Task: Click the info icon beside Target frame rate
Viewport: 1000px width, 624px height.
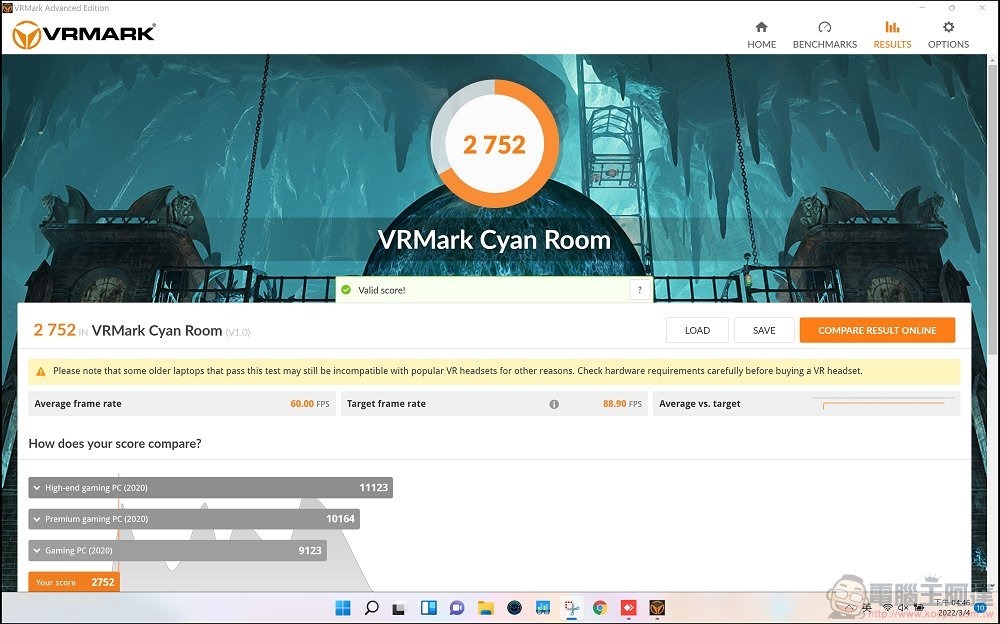Action: (x=554, y=404)
